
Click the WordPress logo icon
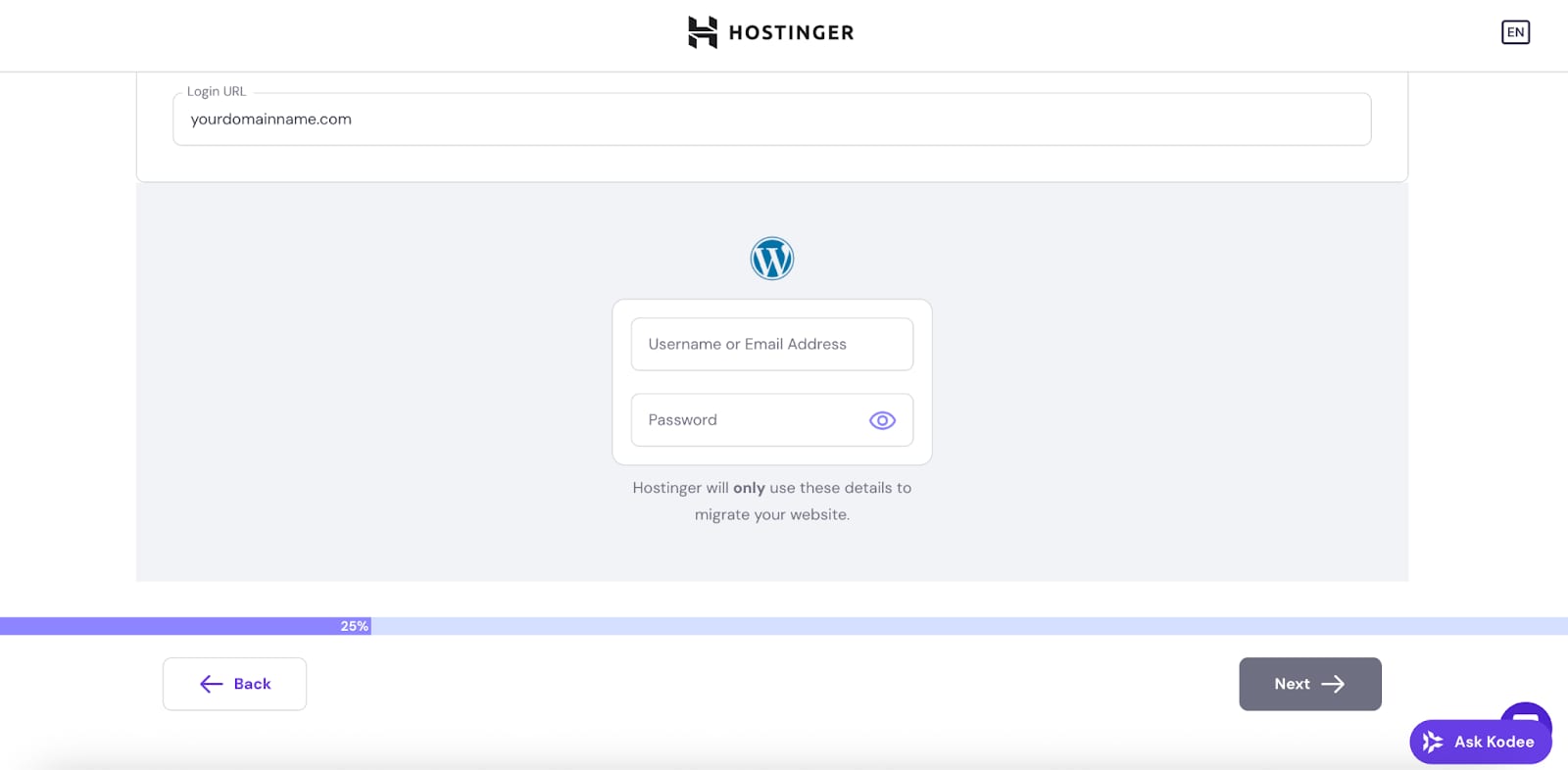(x=772, y=260)
